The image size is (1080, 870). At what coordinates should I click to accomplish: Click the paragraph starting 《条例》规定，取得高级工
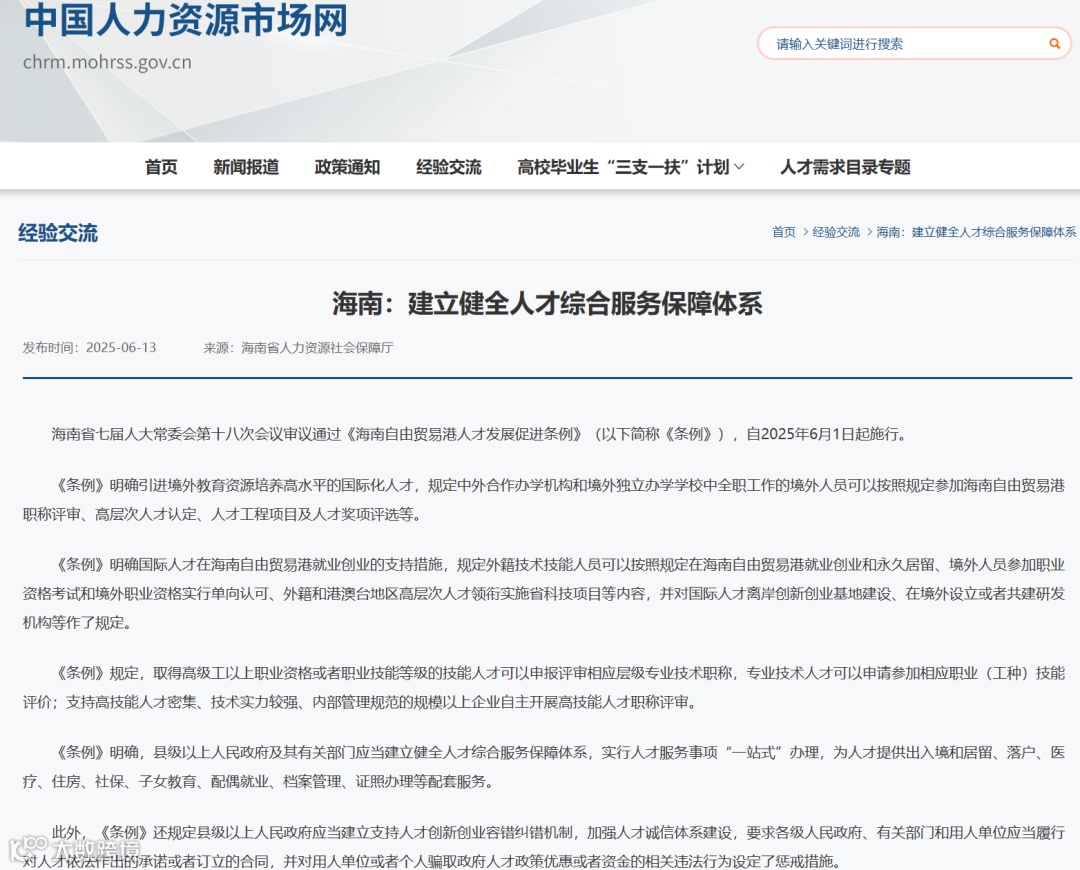point(544,687)
